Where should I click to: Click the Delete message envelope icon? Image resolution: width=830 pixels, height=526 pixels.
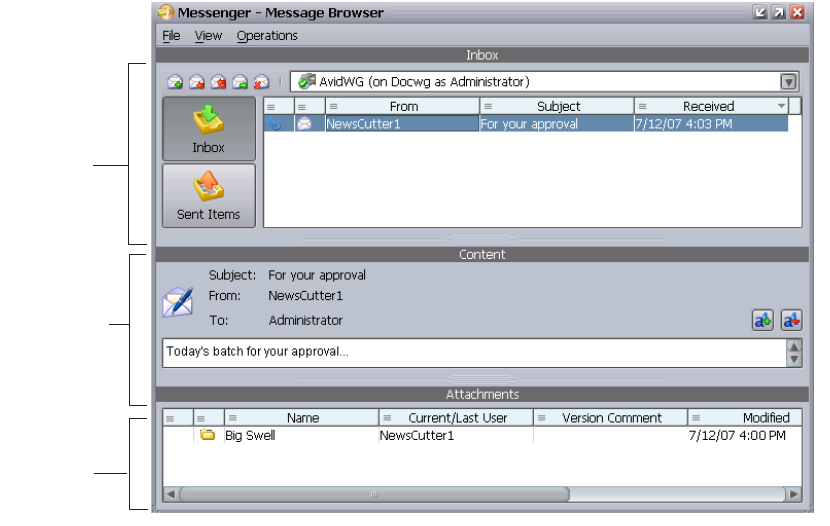click(x=261, y=82)
